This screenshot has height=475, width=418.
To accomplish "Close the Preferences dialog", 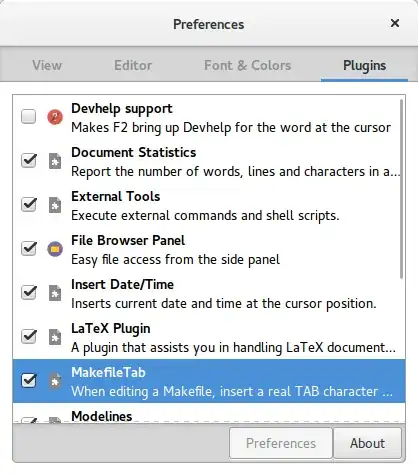I will pyautogui.click(x=395, y=23).
